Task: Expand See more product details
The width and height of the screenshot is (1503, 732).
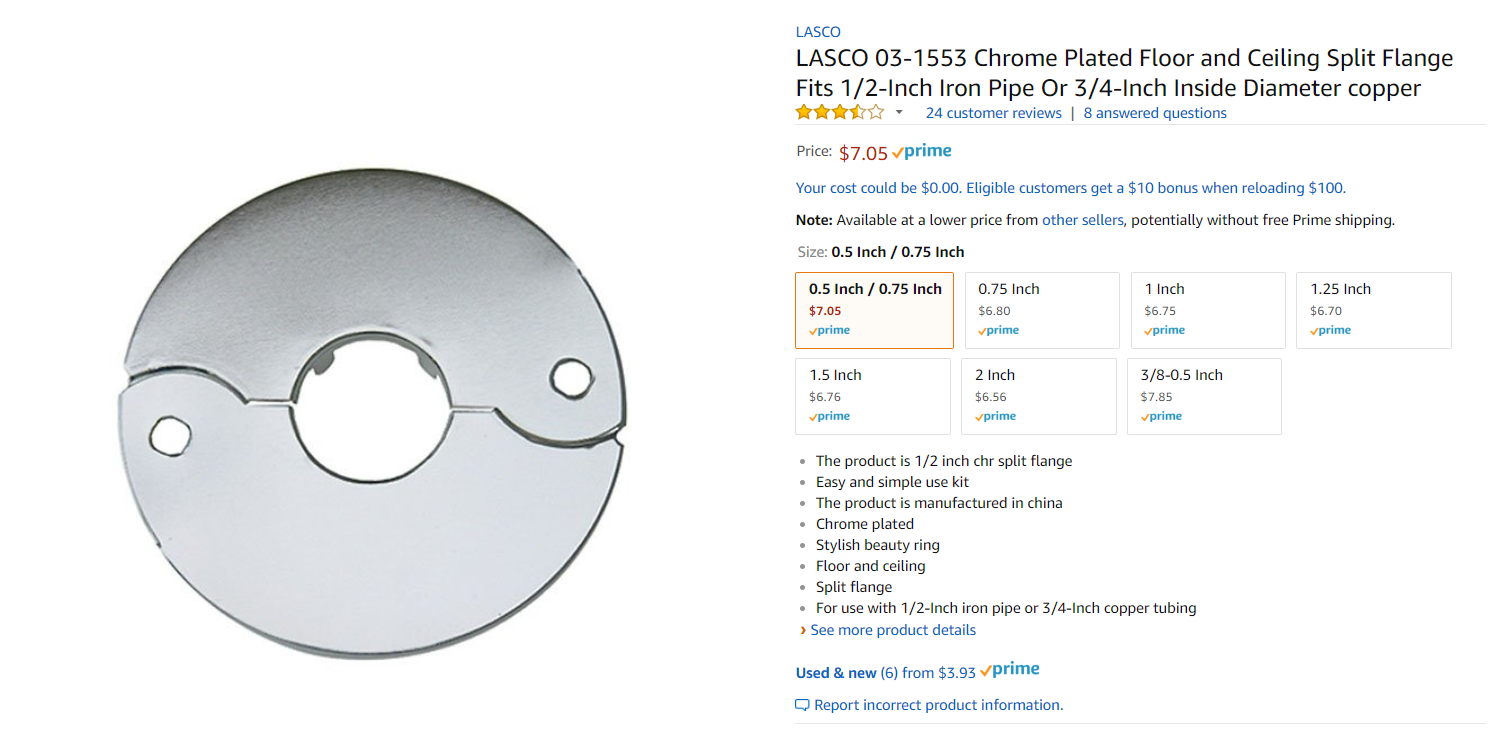Action: click(x=888, y=630)
